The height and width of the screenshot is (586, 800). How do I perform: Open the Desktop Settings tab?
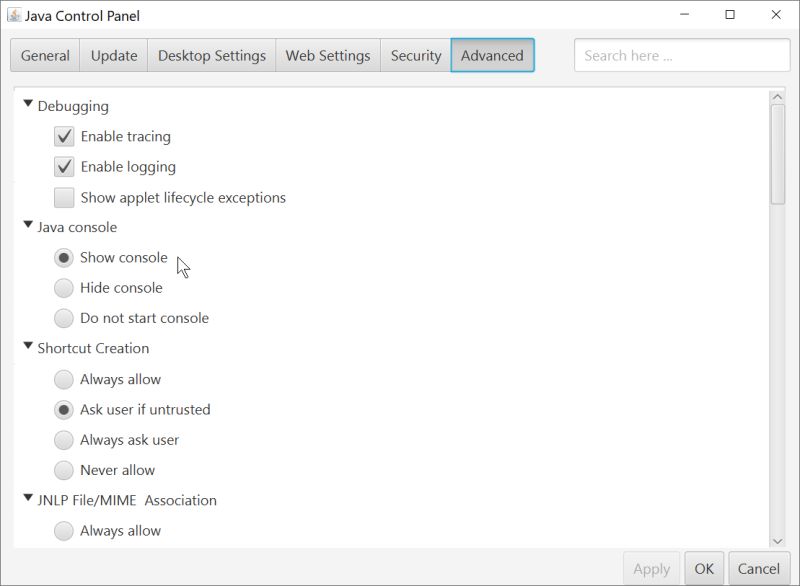pyautogui.click(x=212, y=55)
